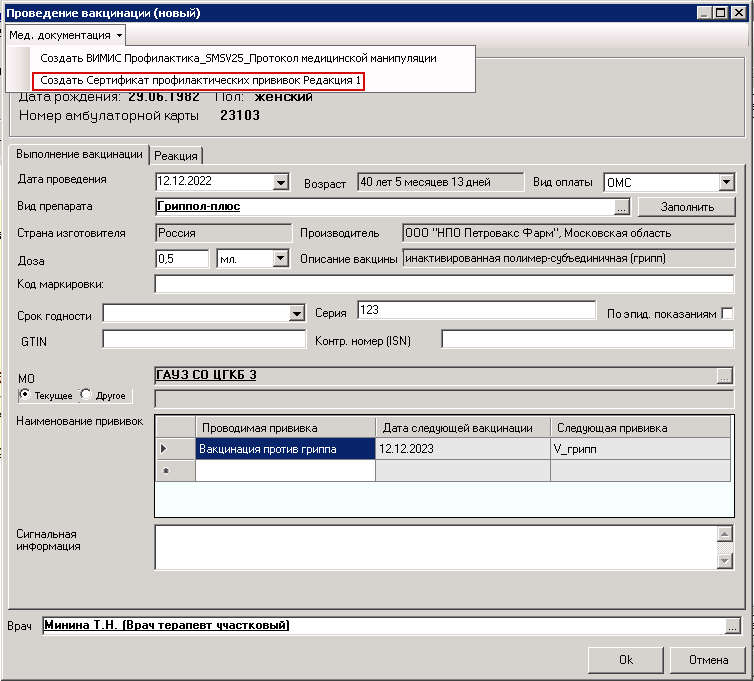Click ellipsis button next to Гриппол-плюс field
This screenshot has height=681, width=754.
coord(622,207)
